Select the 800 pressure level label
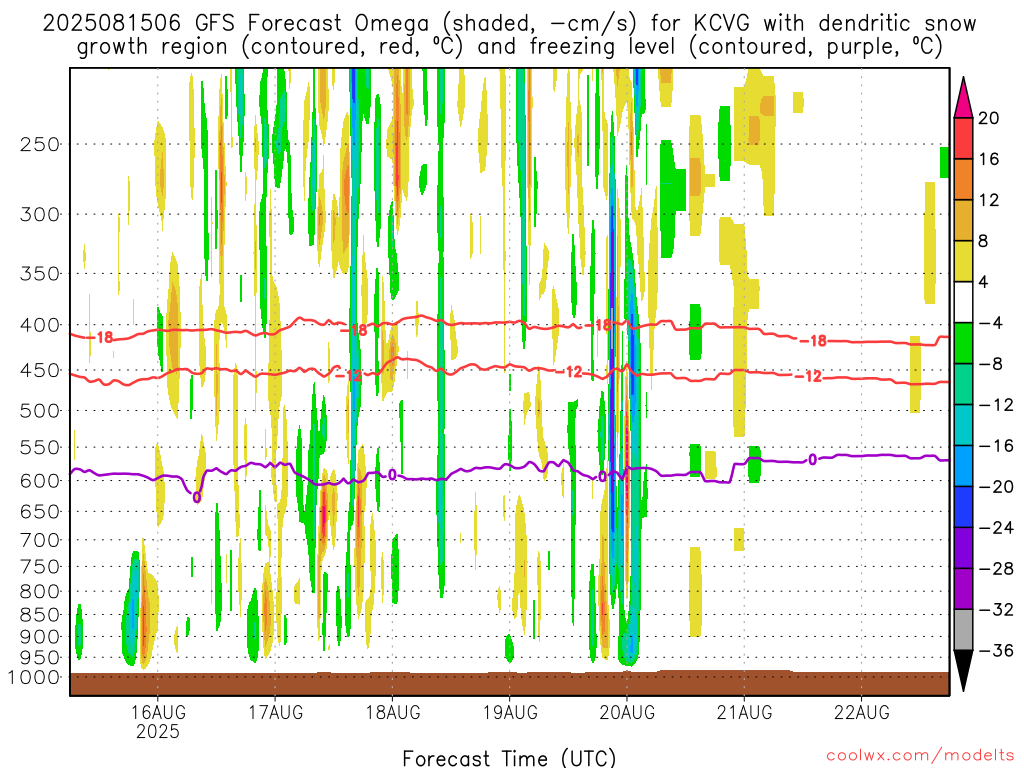The image size is (1024, 768). pyautogui.click(x=40, y=592)
